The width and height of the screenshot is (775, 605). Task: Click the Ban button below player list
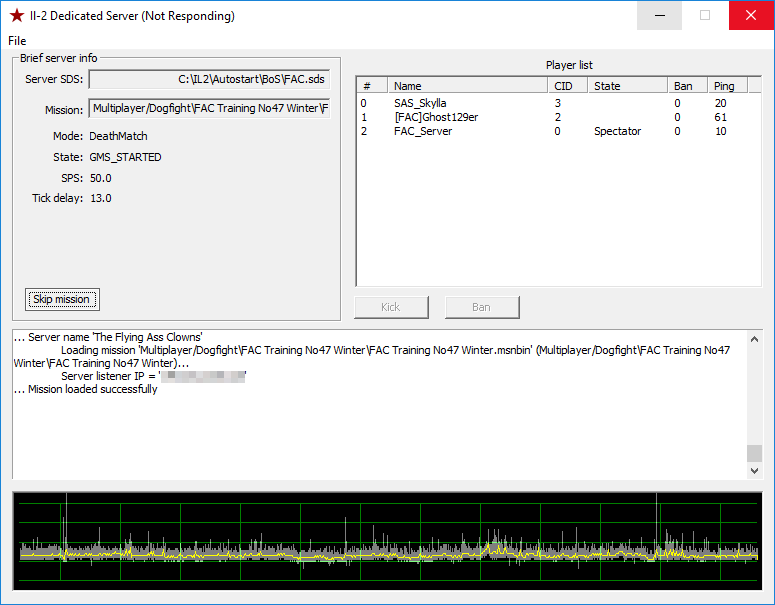482,307
